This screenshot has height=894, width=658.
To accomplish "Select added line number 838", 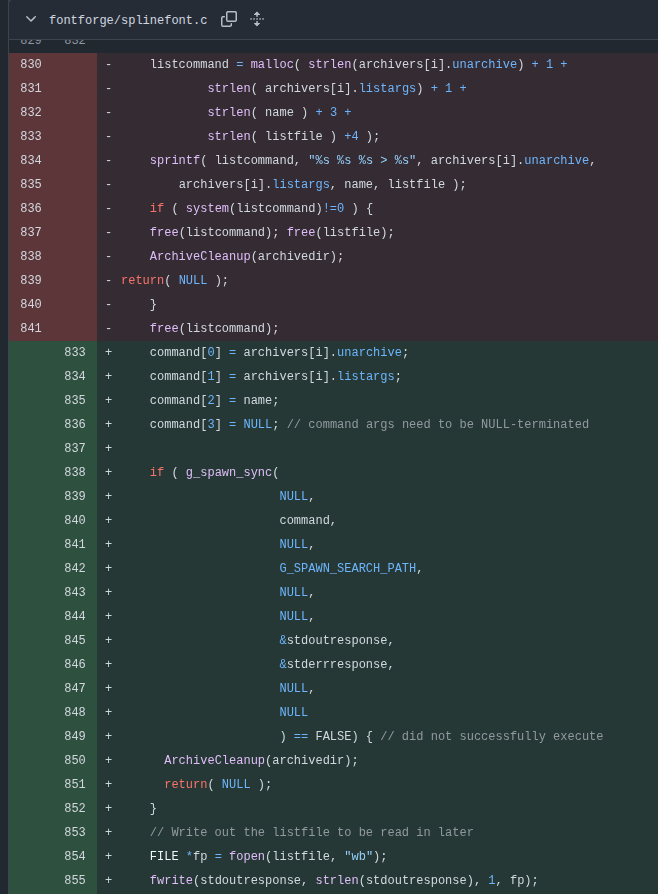I will (75, 472).
